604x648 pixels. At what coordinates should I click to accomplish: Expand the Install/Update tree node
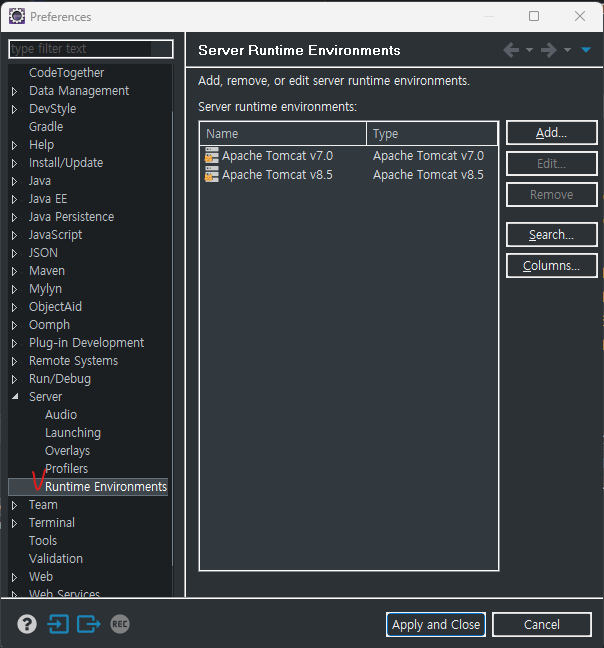click(x=14, y=164)
